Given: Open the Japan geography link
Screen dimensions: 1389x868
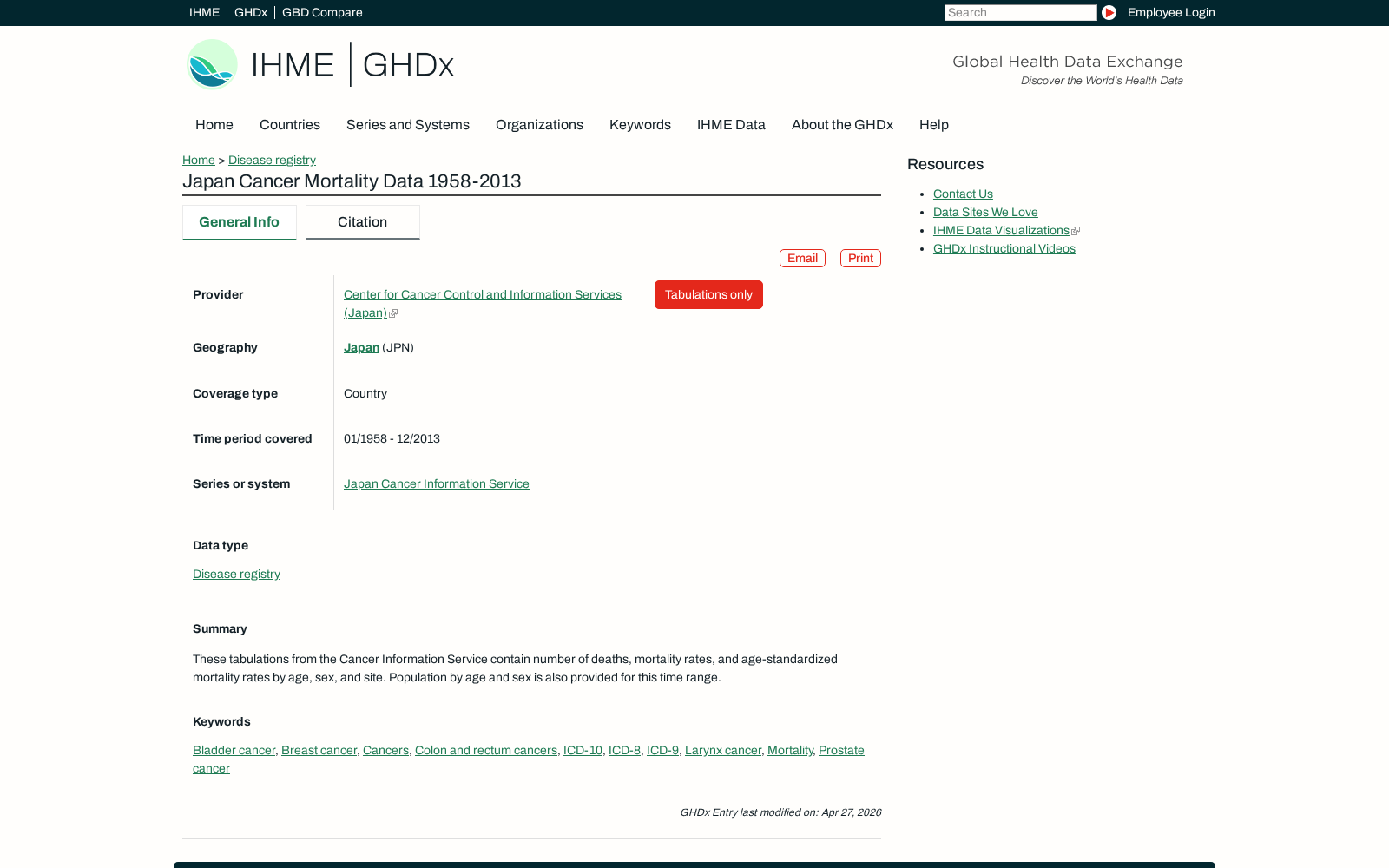Looking at the screenshot, I should 361,348.
